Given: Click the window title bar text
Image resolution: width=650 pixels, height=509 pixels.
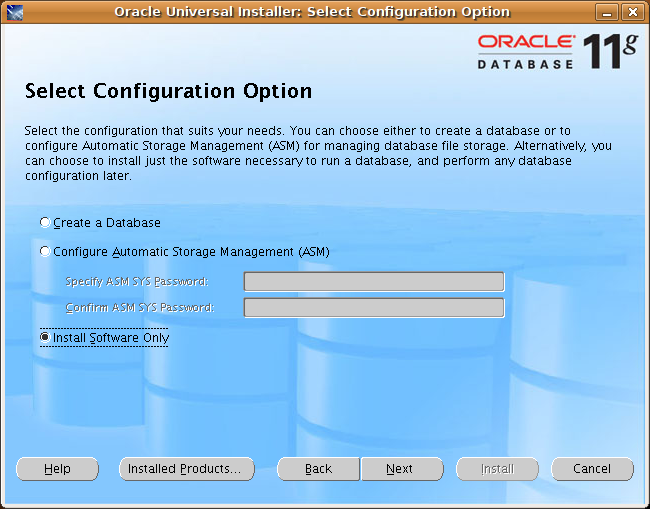Looking at the screenshot, I should point(312,12).
